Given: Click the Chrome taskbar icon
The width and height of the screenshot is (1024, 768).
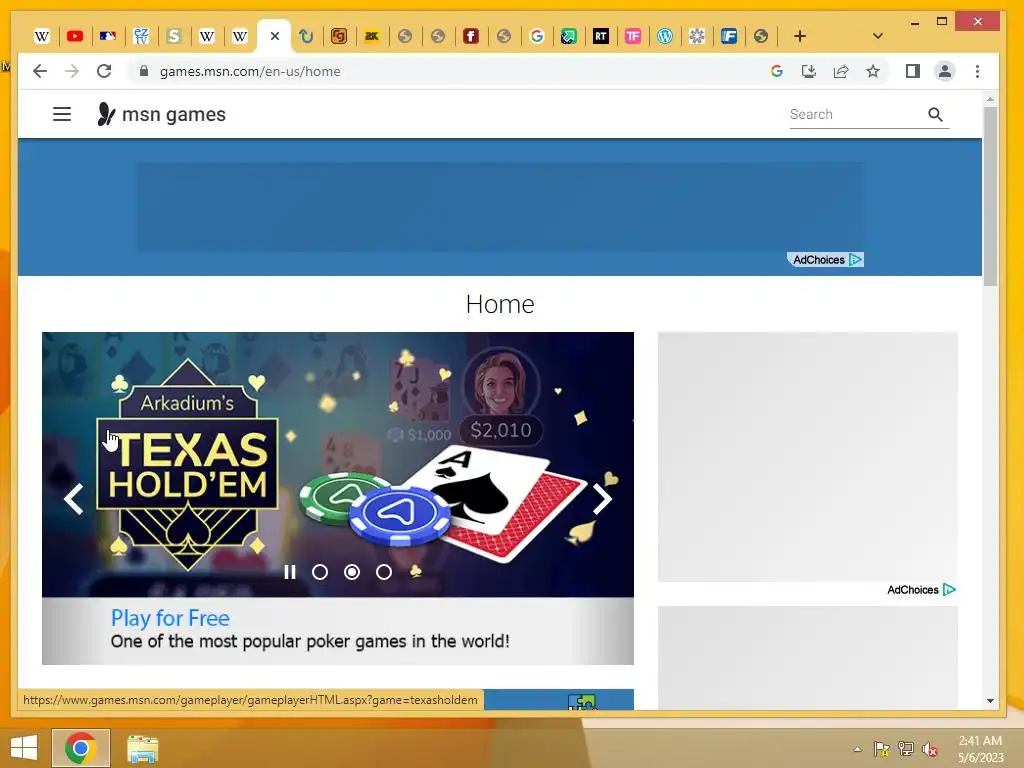Looking at the screenshot, I should click(81, 748).
